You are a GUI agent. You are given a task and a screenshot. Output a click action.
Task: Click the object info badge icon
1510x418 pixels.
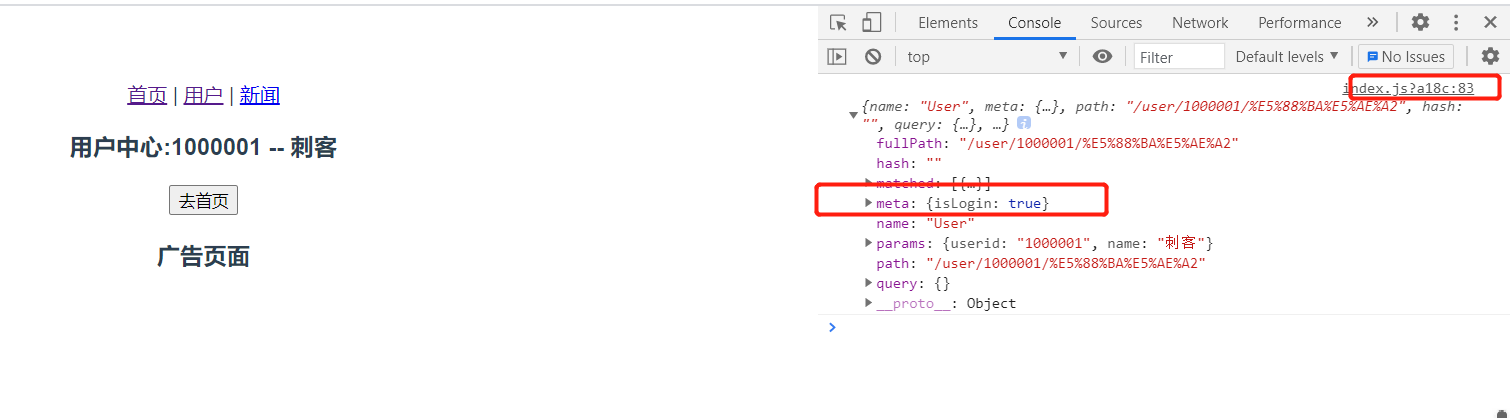tap(1024, 122)
